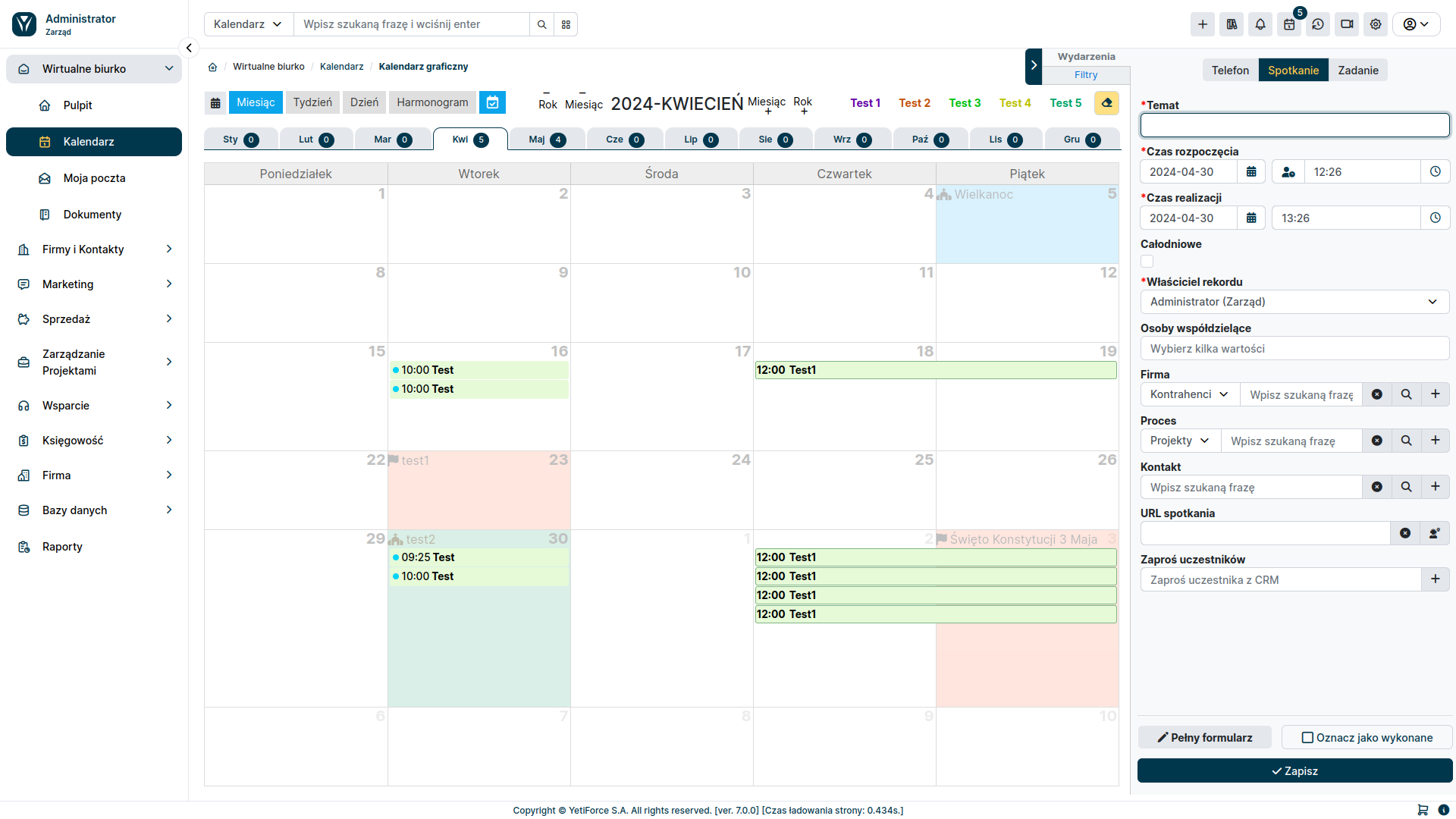
Task: Click the Temat input field
Action: [1294, 125]
